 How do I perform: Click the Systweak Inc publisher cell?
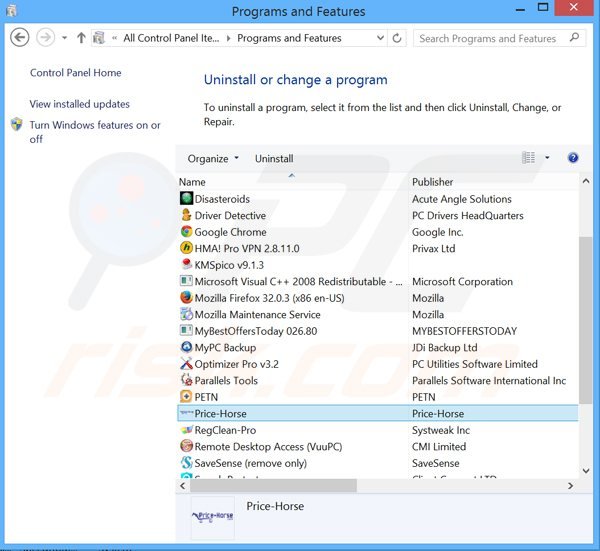coord(441,430)
